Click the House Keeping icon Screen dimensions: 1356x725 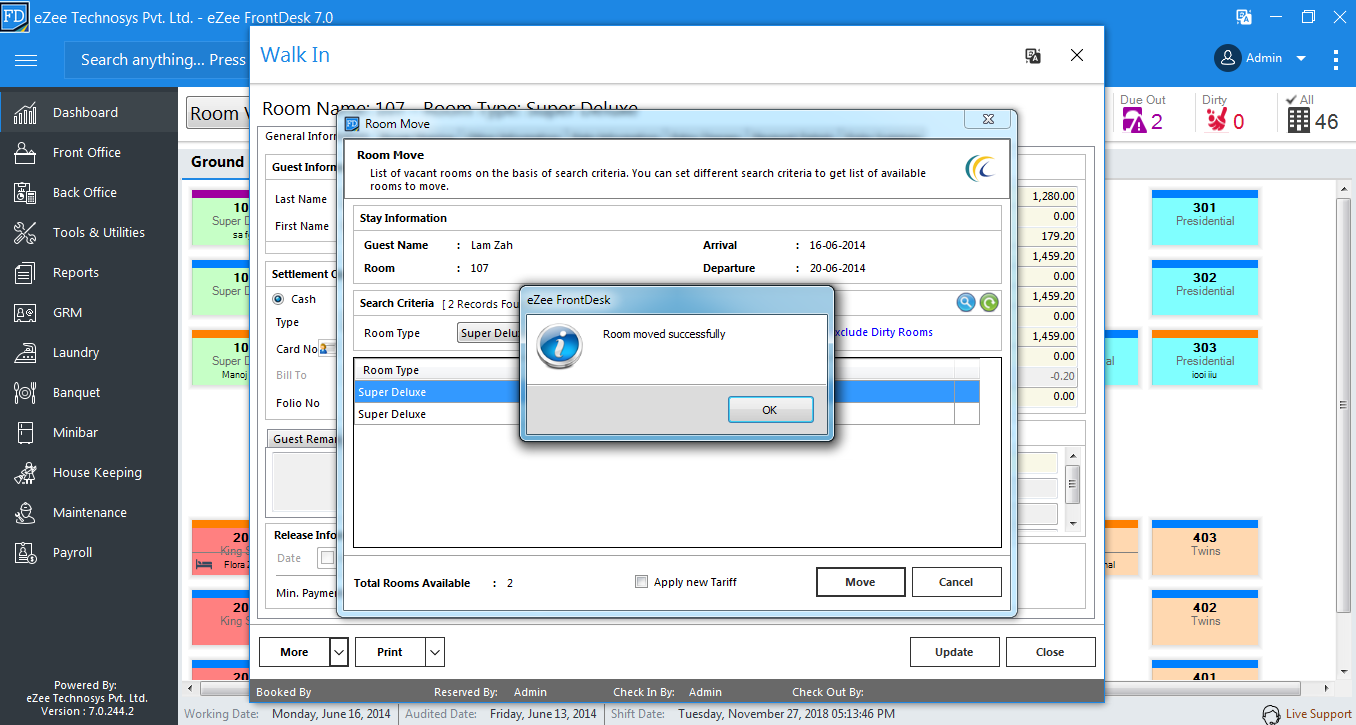[25, 473]
